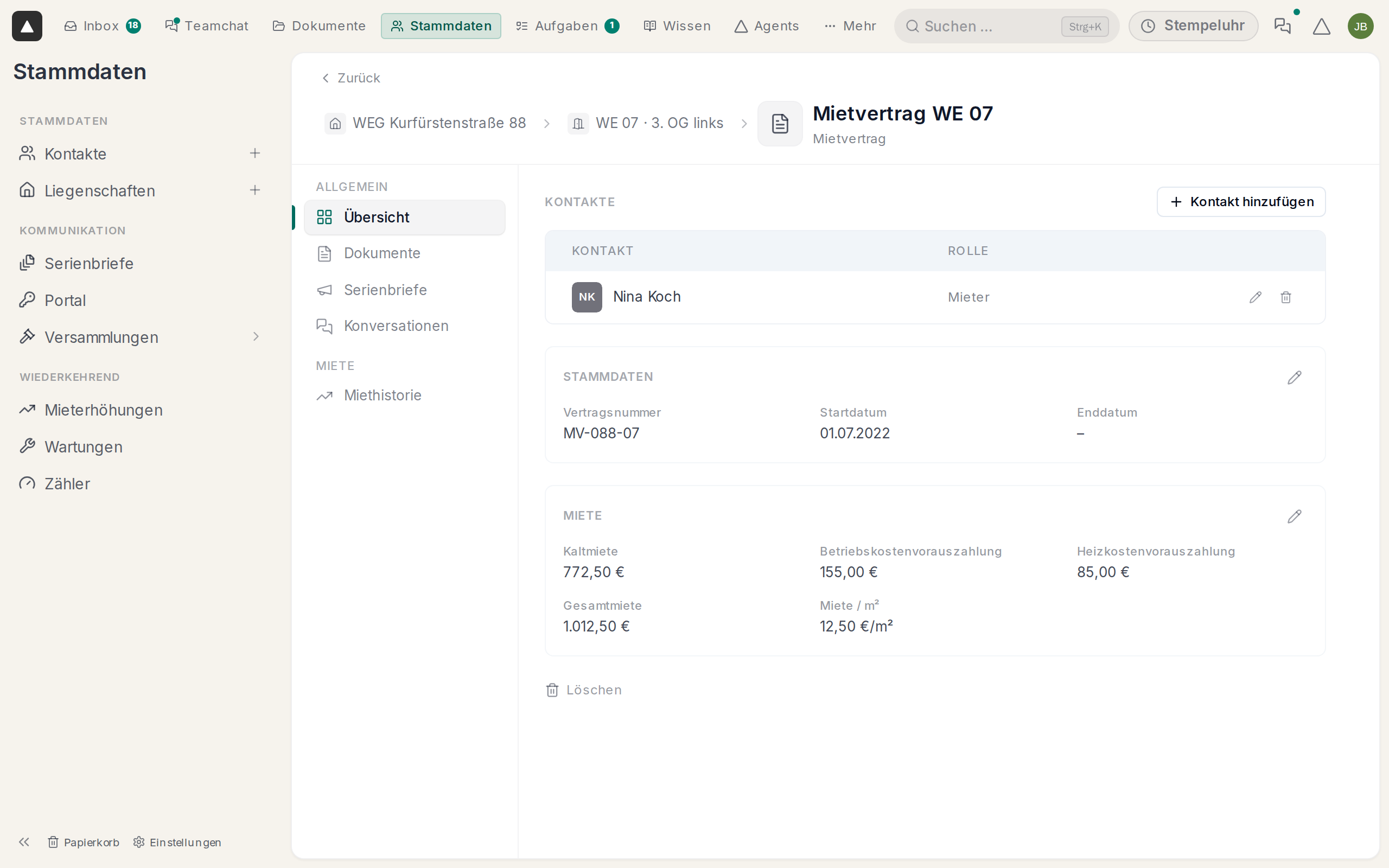This screenshot has height=868, width=1389.
Task: Click the NK avatar of Nina Koch
Action: coord(587,297)
